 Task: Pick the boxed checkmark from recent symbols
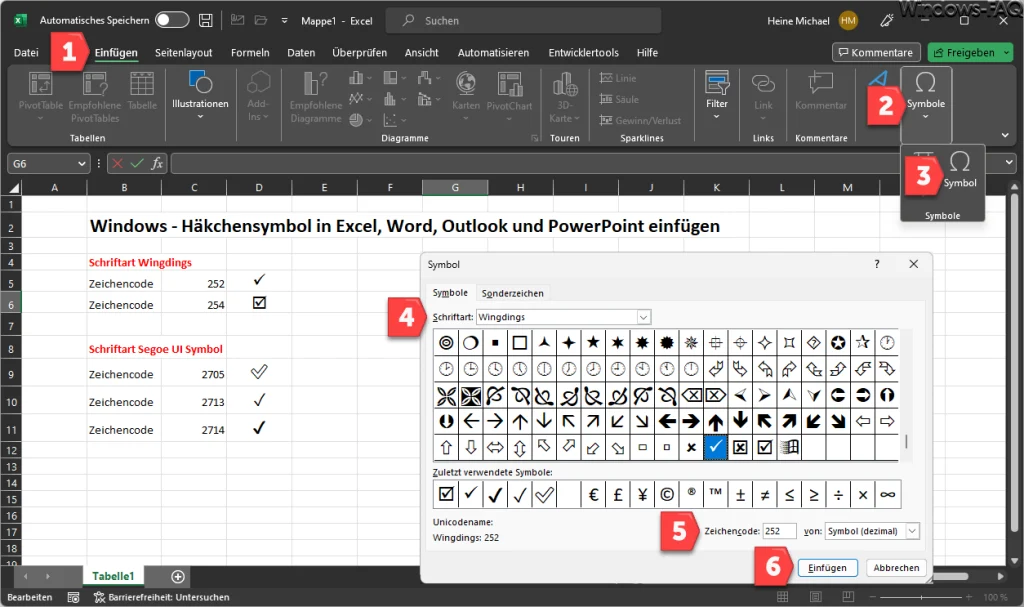click(x=446, y=495)
